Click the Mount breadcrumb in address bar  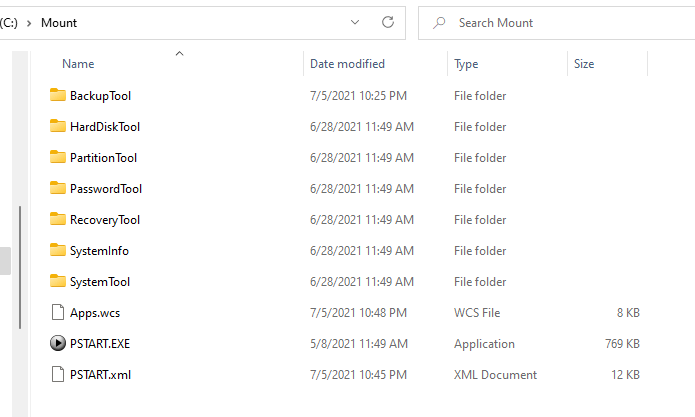click(x=59, y=23)
